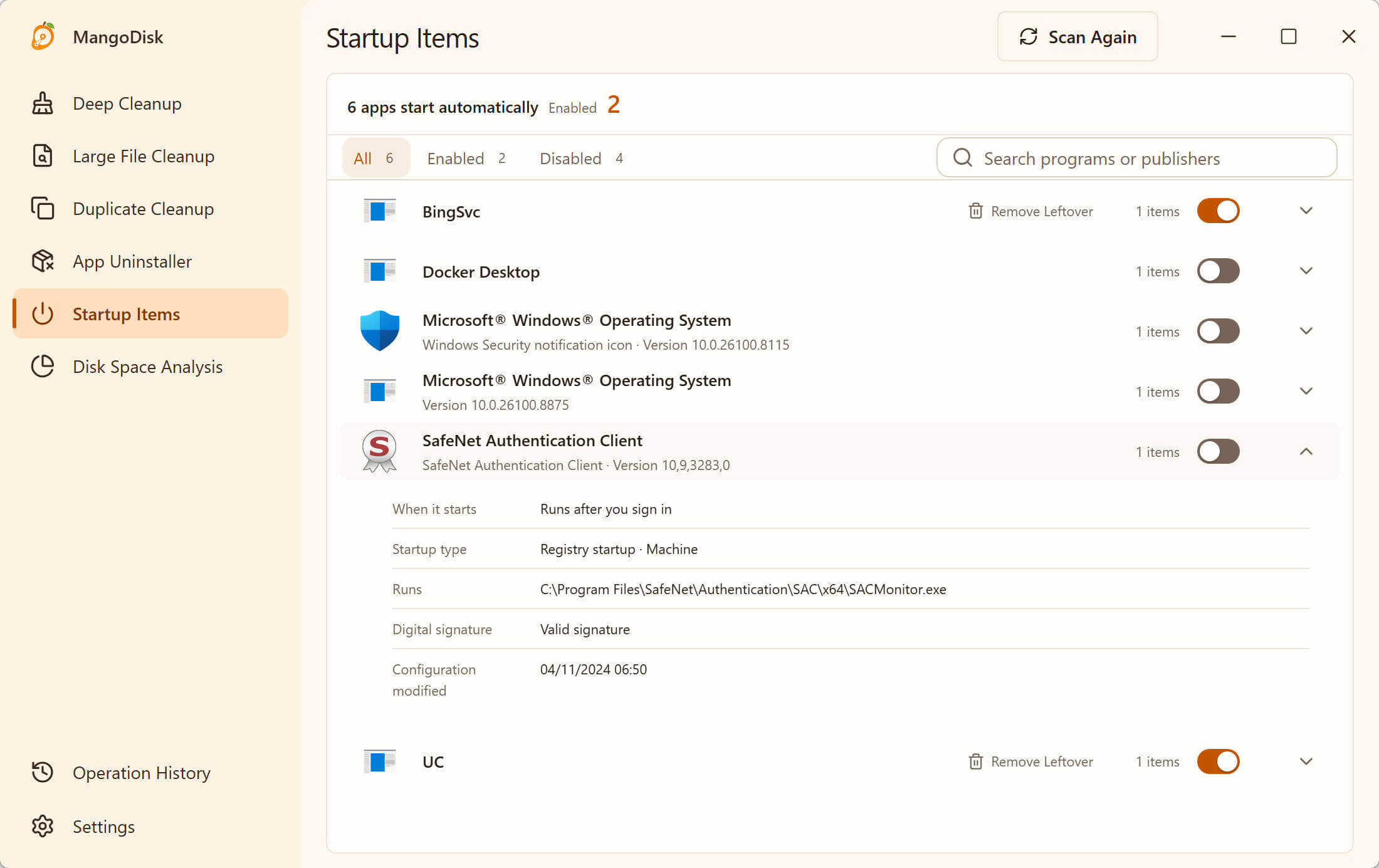Open Deep Cleanup broom icon
Screen dimensions: 1379x868
[43, 103]
